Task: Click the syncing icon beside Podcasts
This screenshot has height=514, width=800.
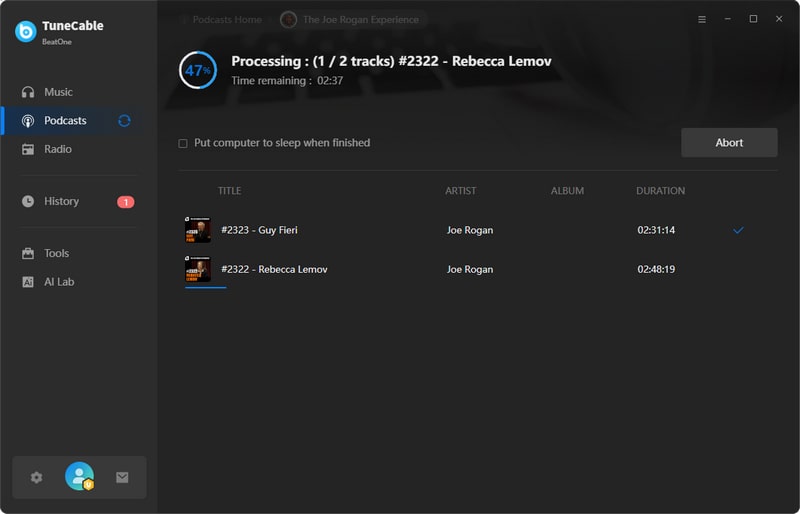Action: pyautogui.click(x=124, y=120)
